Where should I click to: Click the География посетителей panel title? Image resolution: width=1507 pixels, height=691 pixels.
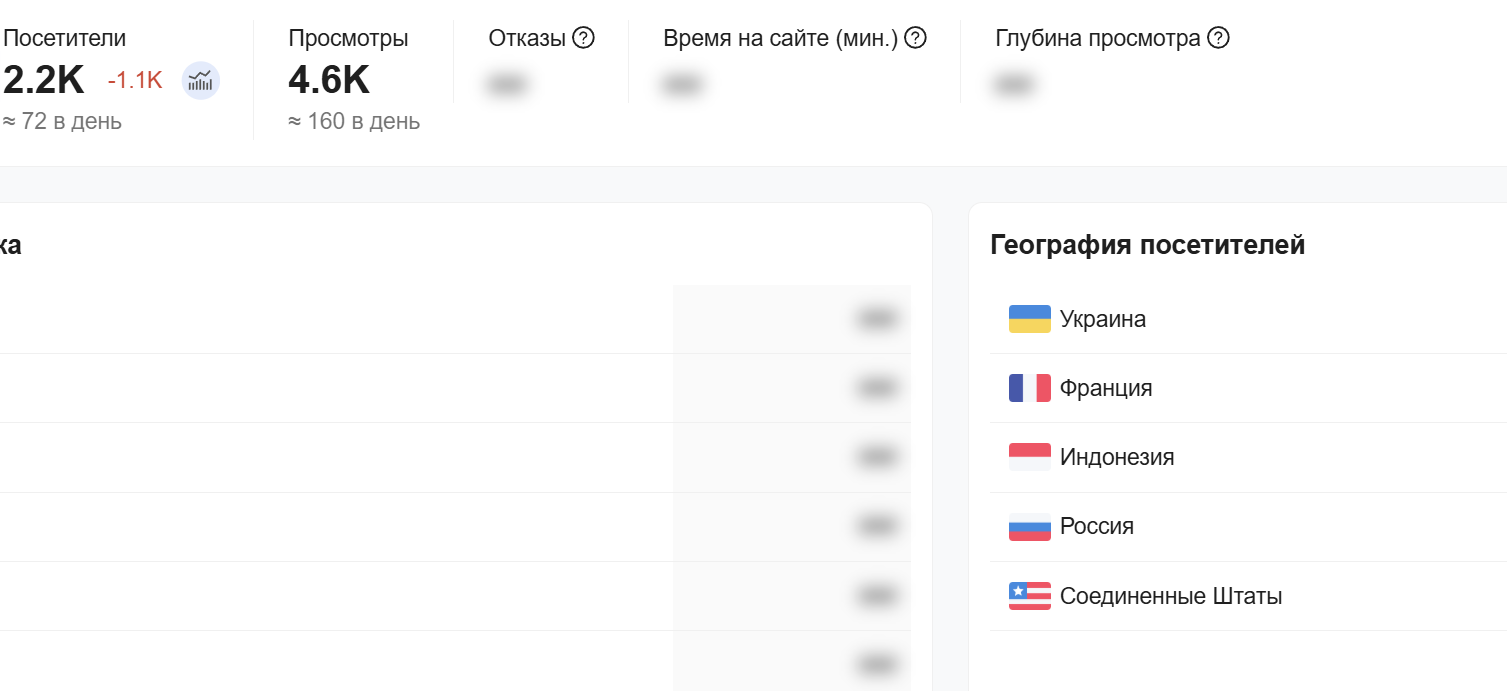point(1146,243)
